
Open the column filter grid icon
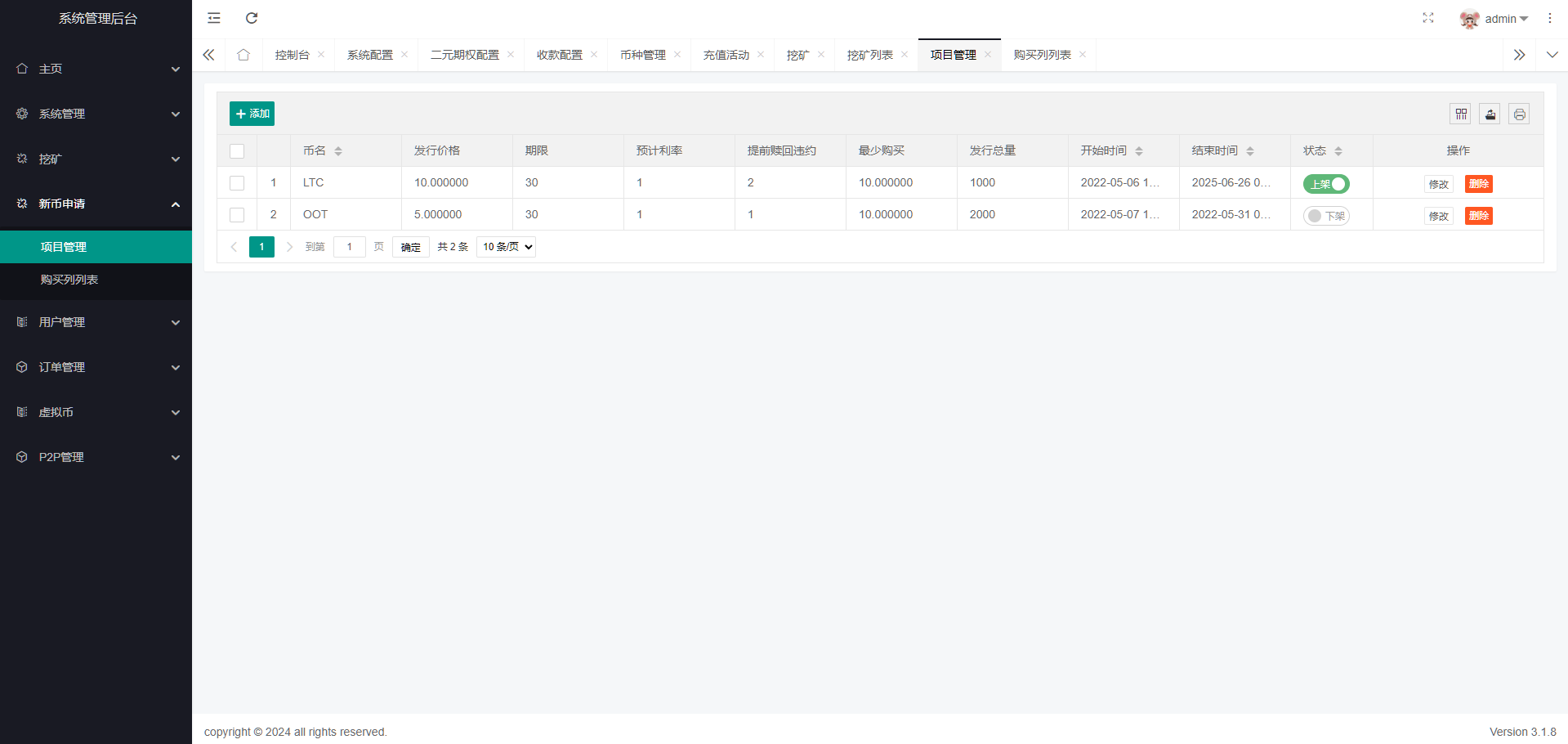[x=1461, y=114]
